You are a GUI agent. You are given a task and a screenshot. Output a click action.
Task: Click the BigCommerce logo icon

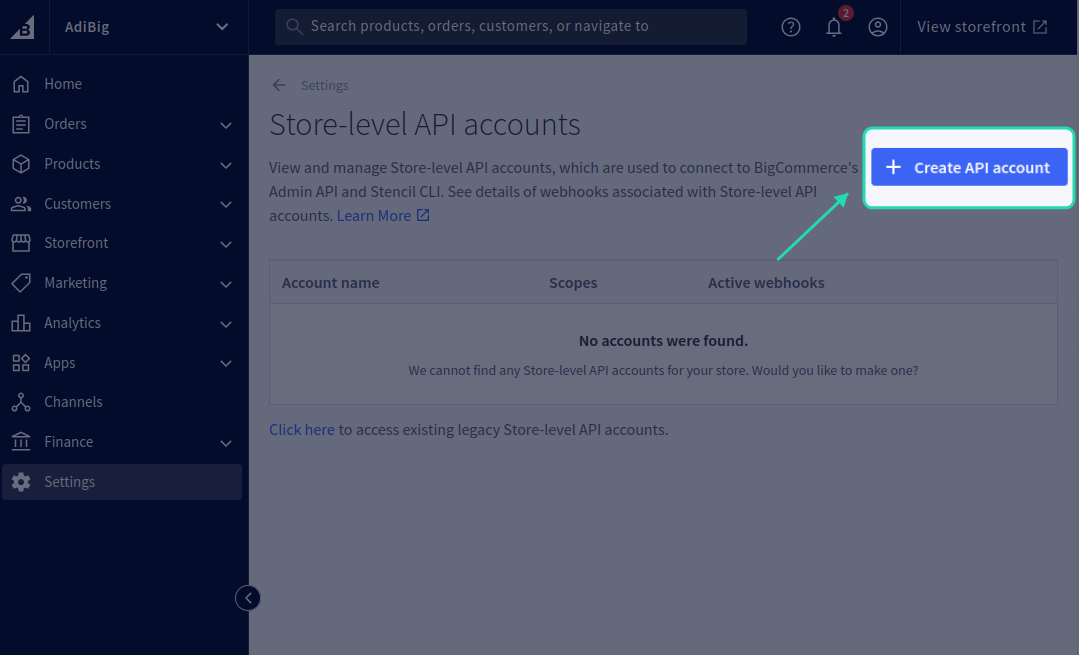23,28
